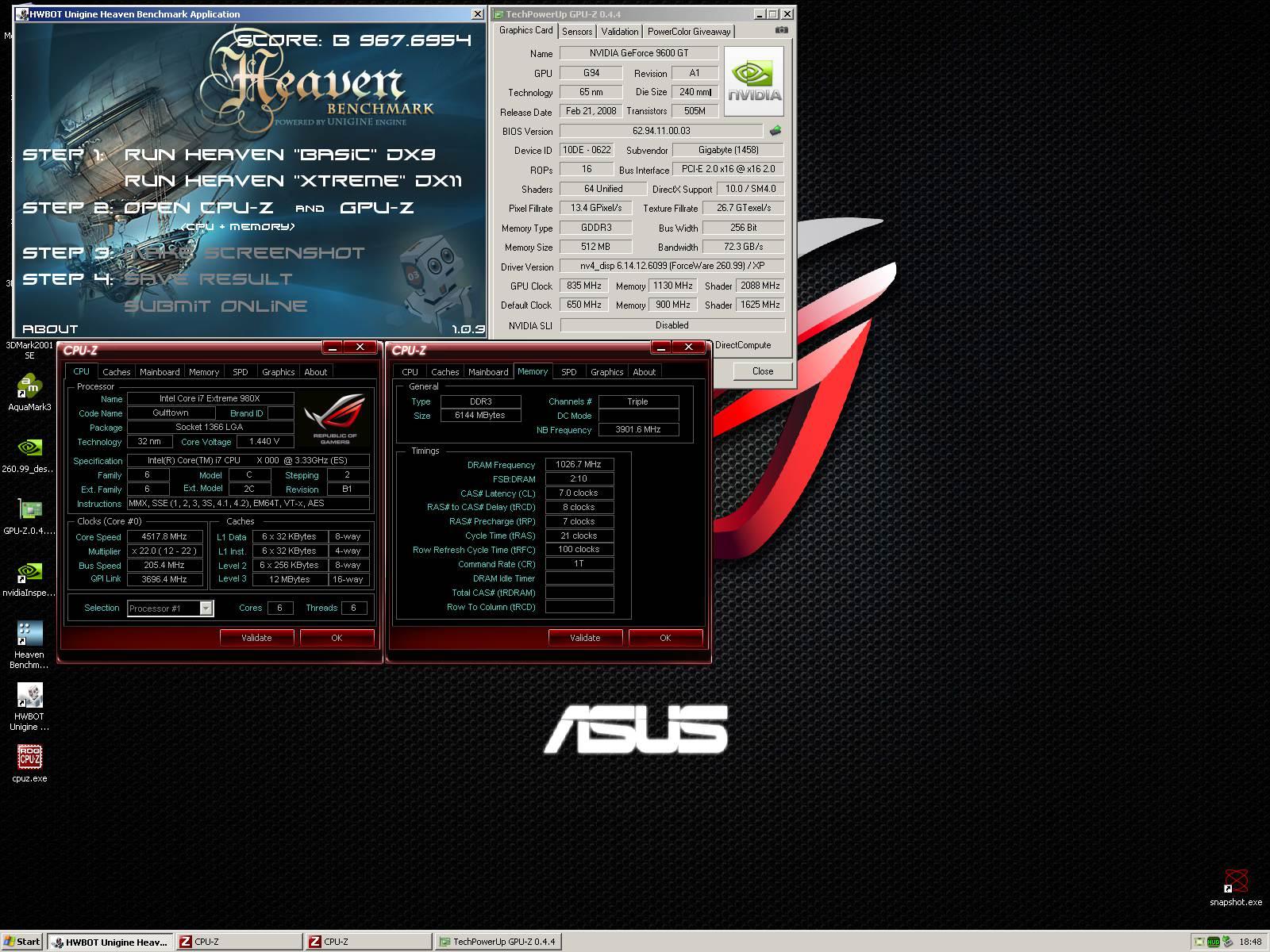
Task: Open About tab in left CPU-Z window
Action: pos(316,372)
